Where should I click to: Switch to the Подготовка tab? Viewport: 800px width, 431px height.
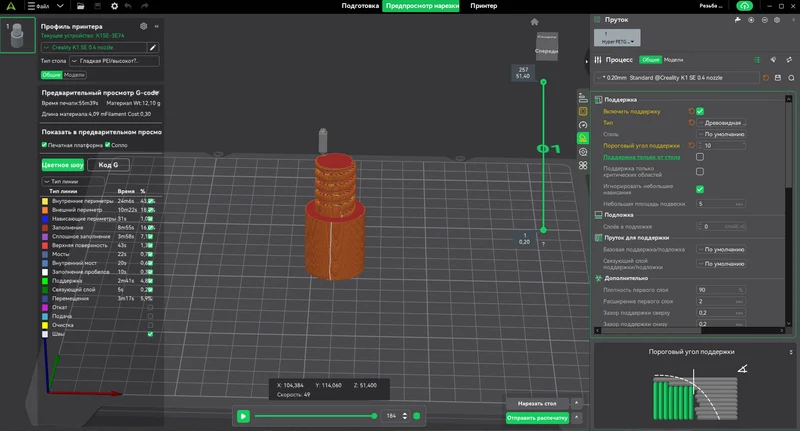point(360,6)
